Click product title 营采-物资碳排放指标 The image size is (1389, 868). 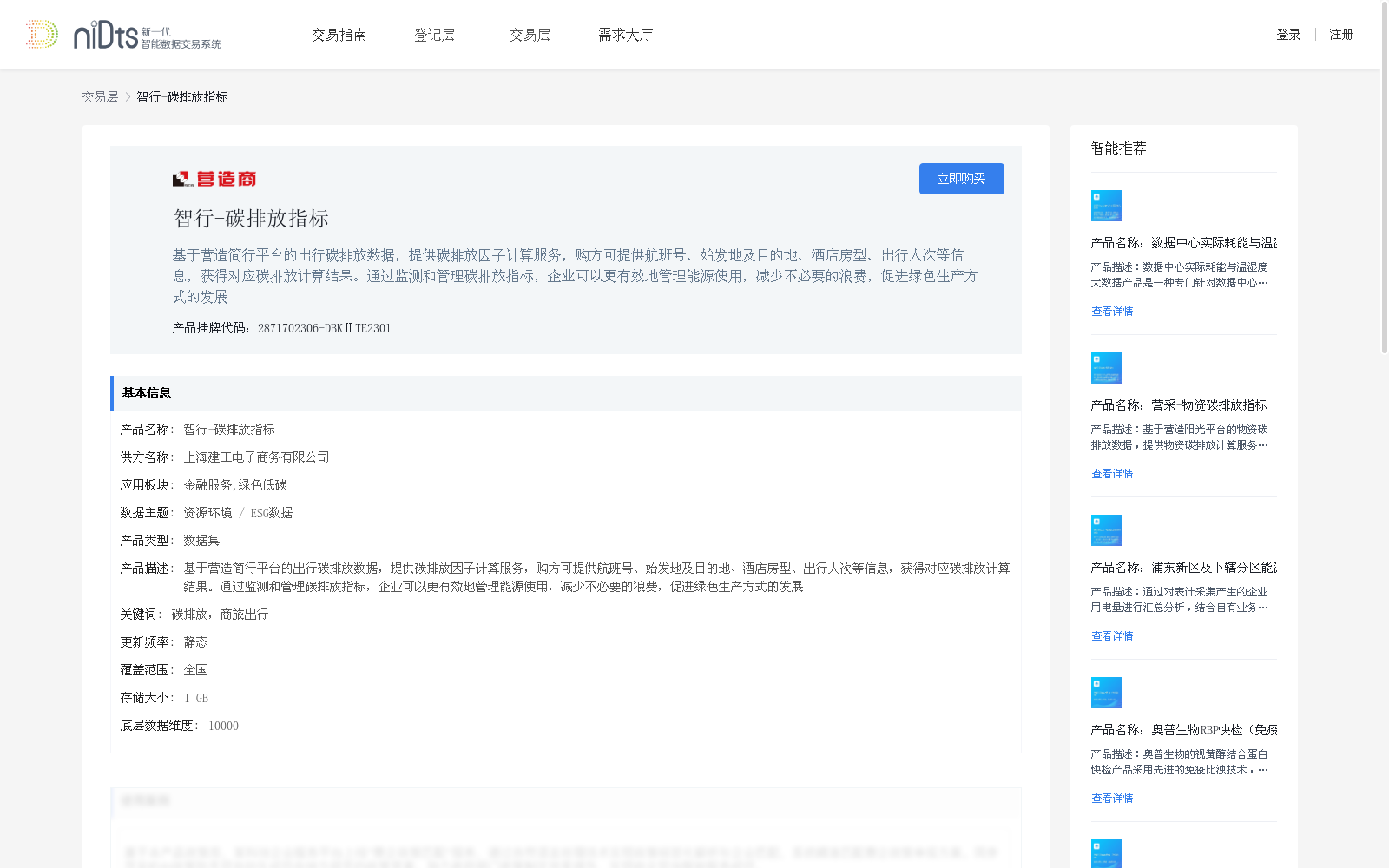(x=1179, y=405)
